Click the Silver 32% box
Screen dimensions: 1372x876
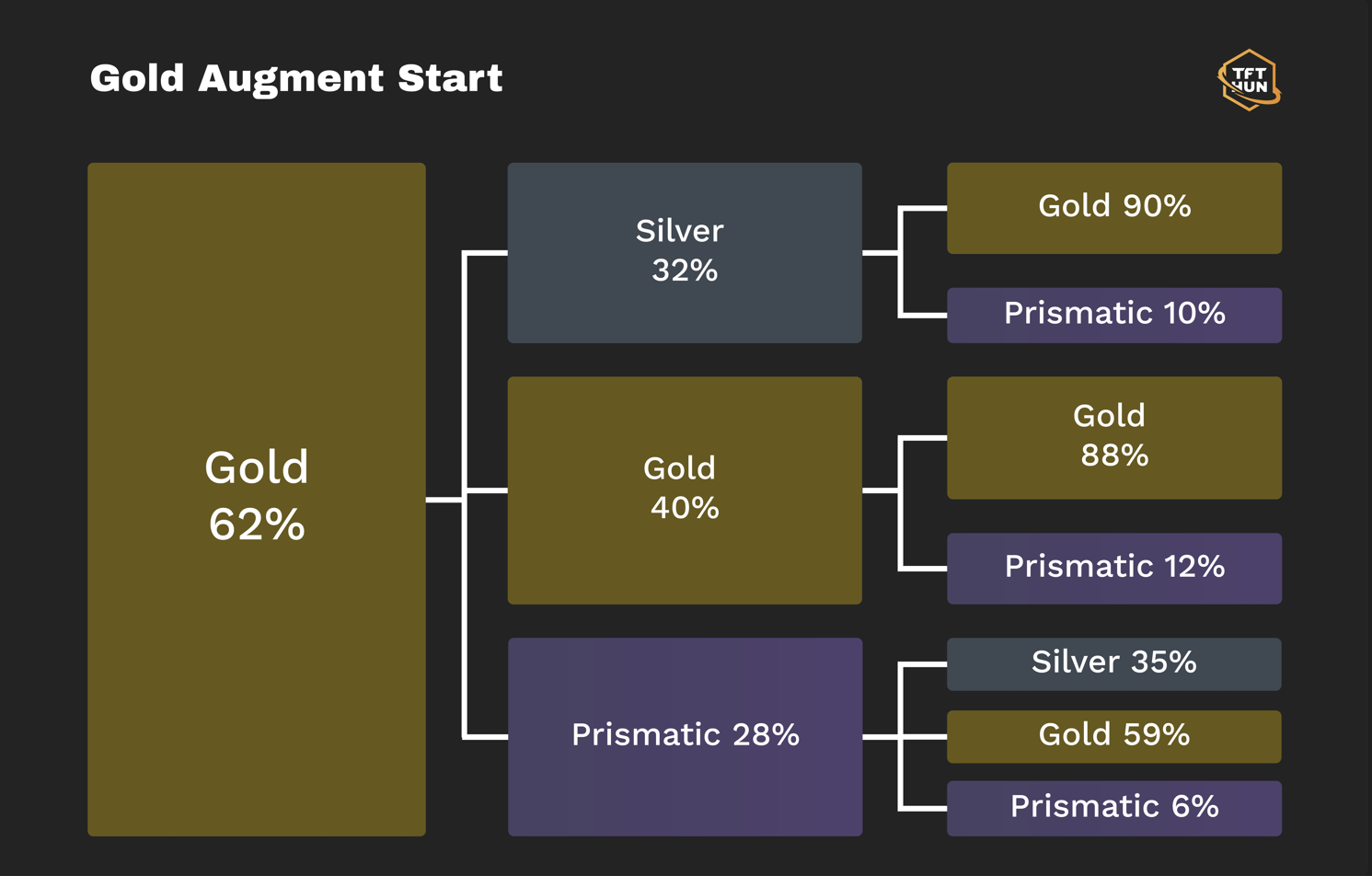pyautogui.click(x=685, y=253)
